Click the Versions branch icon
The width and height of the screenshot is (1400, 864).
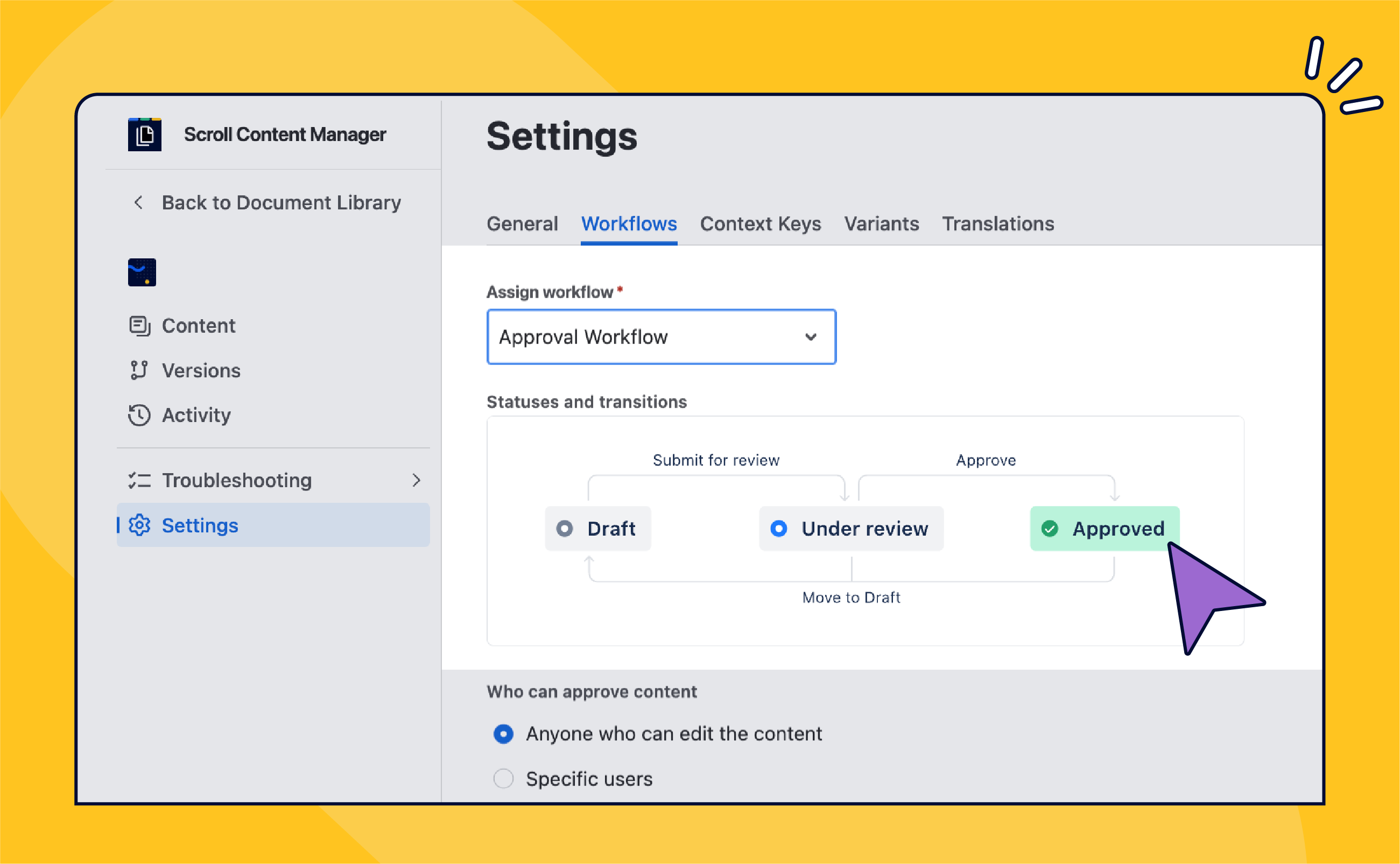click(x=139, y=370)
